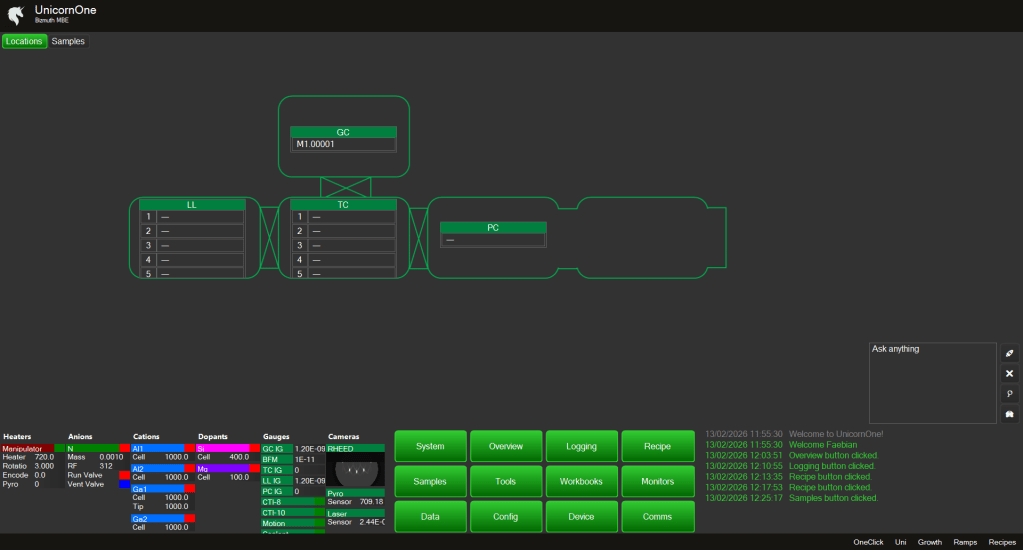Click the Ask anything text box

[x=932, y=383]
